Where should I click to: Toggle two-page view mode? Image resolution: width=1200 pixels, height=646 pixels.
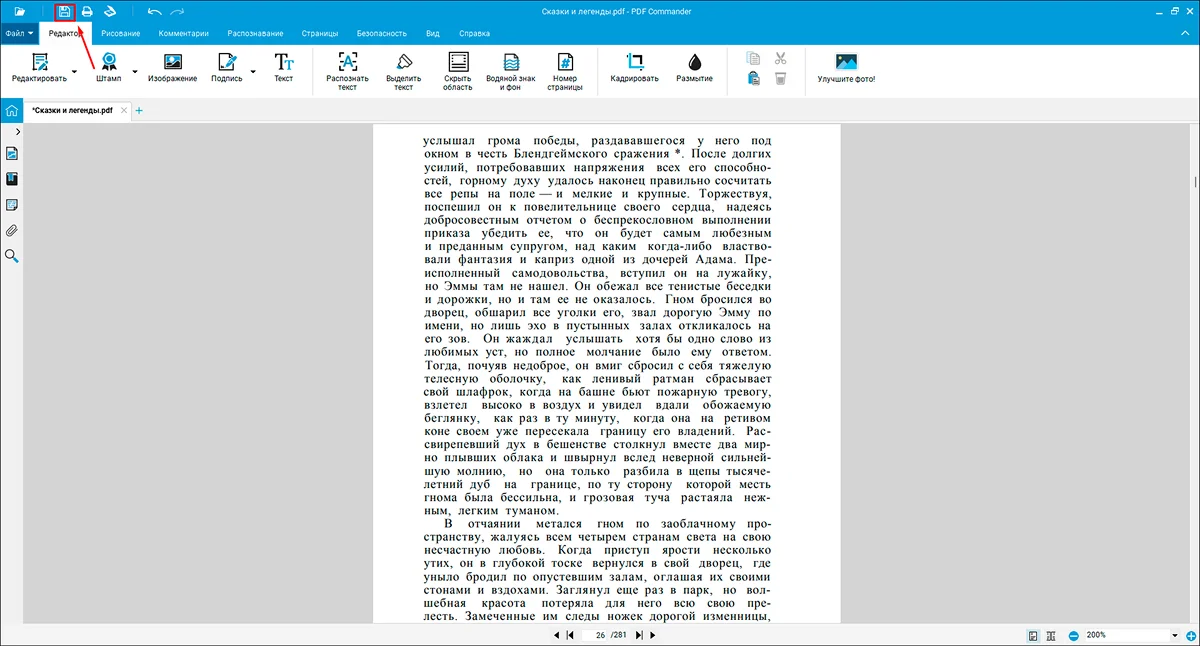point(1051,636)
